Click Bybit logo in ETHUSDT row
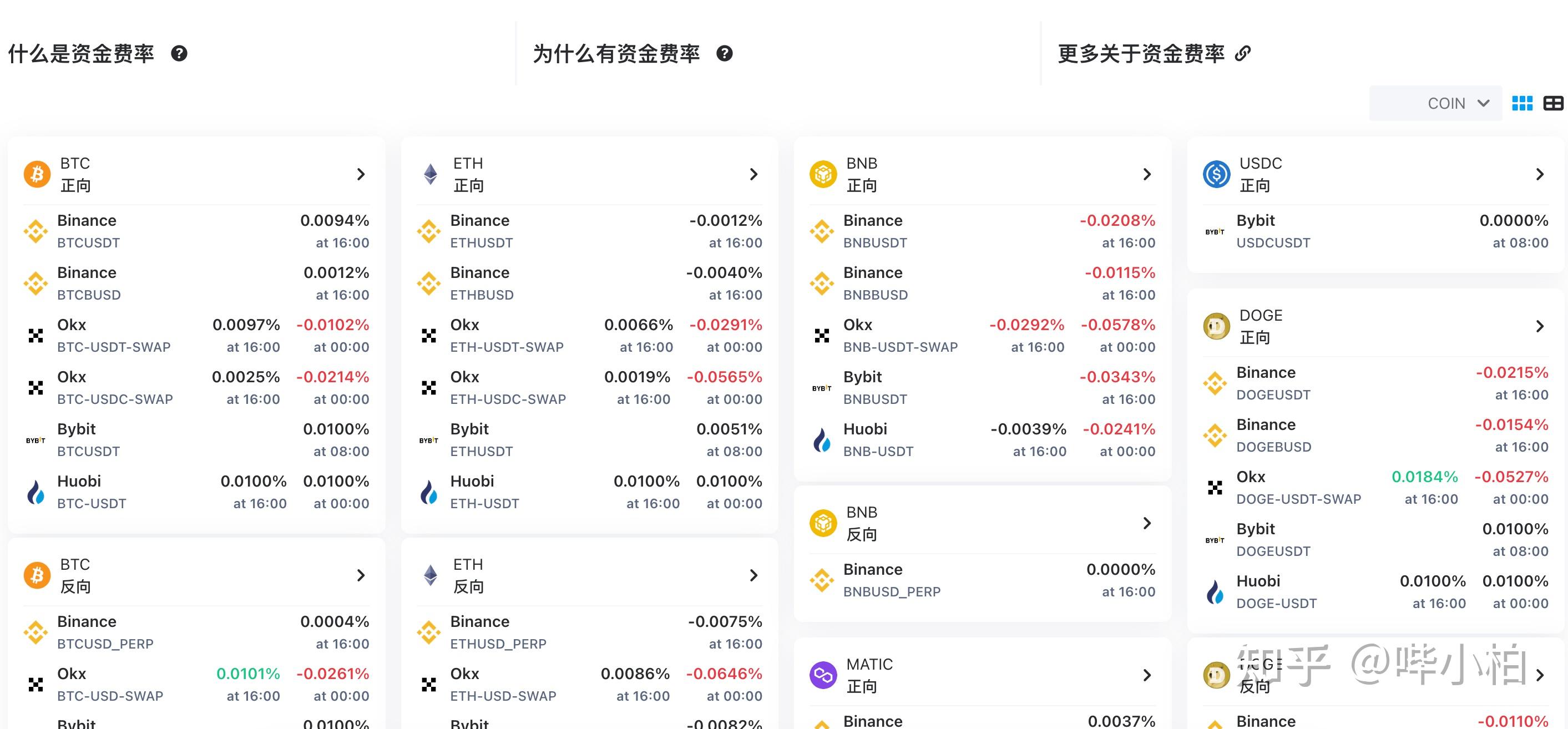This screenshot has width=1568, height=729. (x=428, y=440)
